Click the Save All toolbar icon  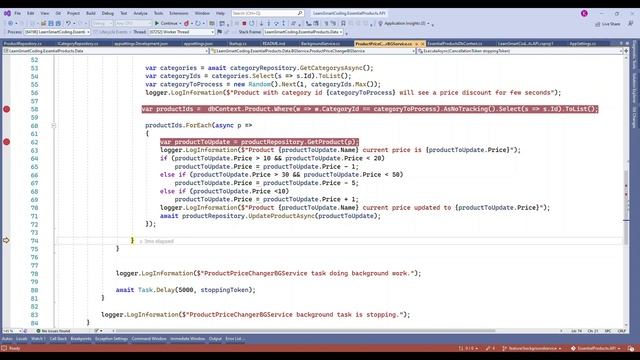[x=58, y=23]
